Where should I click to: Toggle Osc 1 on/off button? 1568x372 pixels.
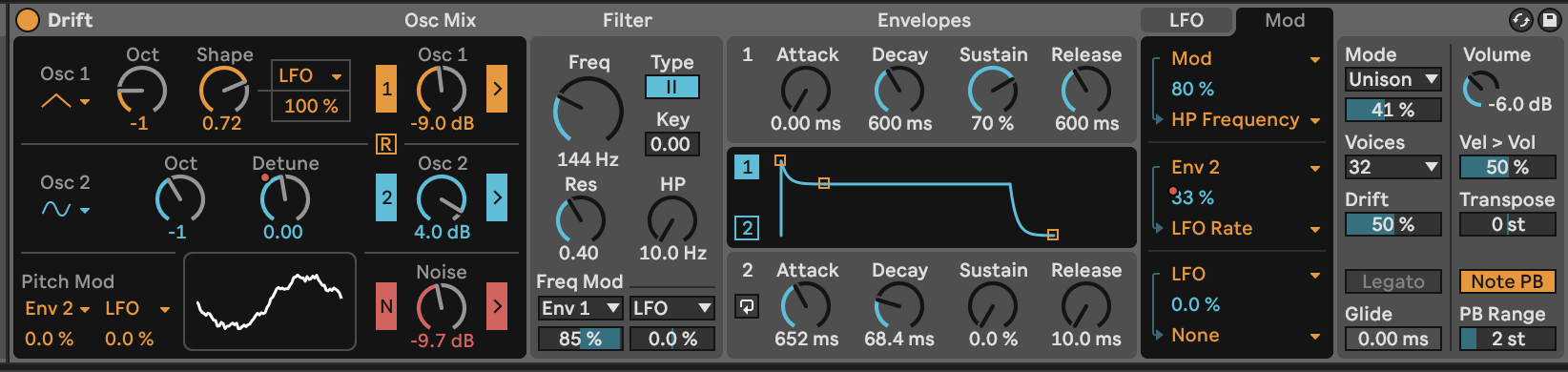click(x=386, y=89)
